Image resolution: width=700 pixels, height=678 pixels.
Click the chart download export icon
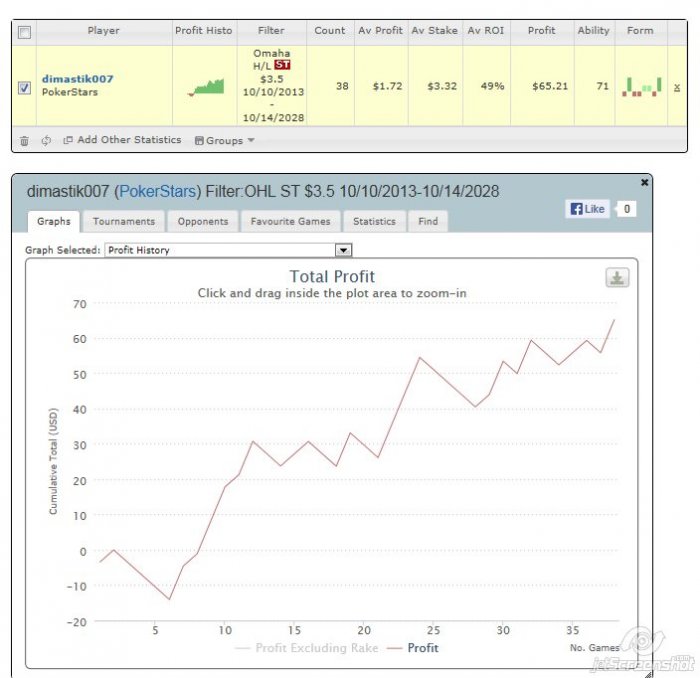point(617,278)
